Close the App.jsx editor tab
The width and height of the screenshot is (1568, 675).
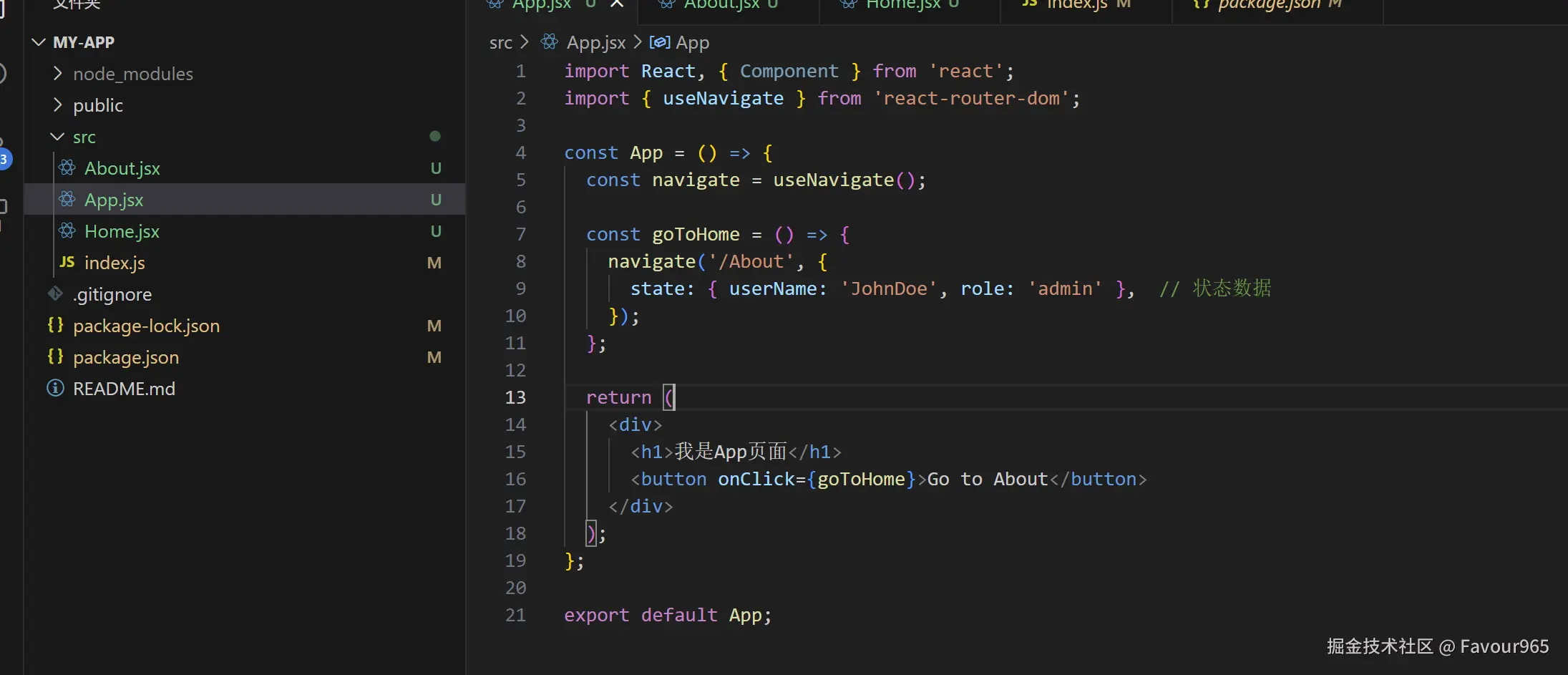coord(617,4)
